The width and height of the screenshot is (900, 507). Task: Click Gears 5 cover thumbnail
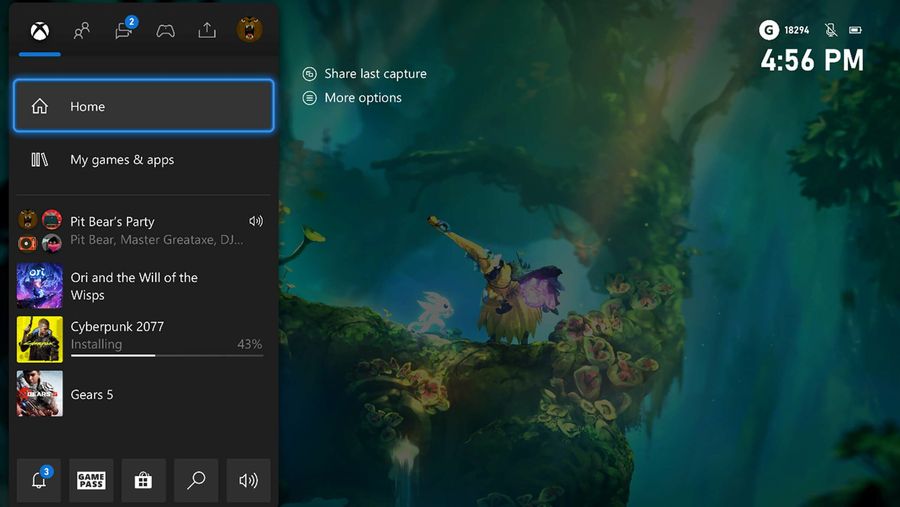pos(40,394)
